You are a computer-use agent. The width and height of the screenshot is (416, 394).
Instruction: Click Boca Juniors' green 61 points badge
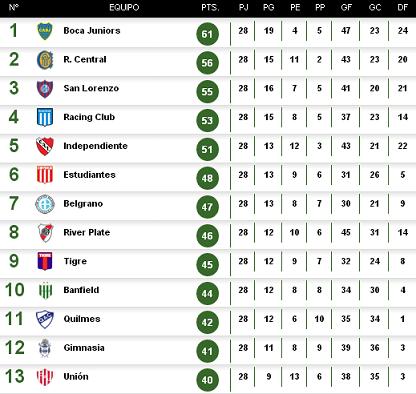[x=207, y=34]
